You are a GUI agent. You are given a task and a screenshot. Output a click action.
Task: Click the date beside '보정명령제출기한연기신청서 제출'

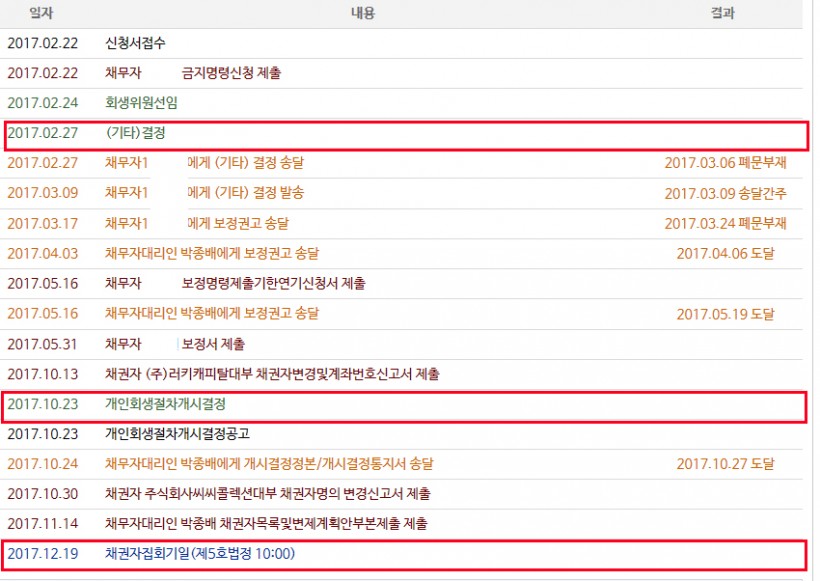click(x=43, y=283)
